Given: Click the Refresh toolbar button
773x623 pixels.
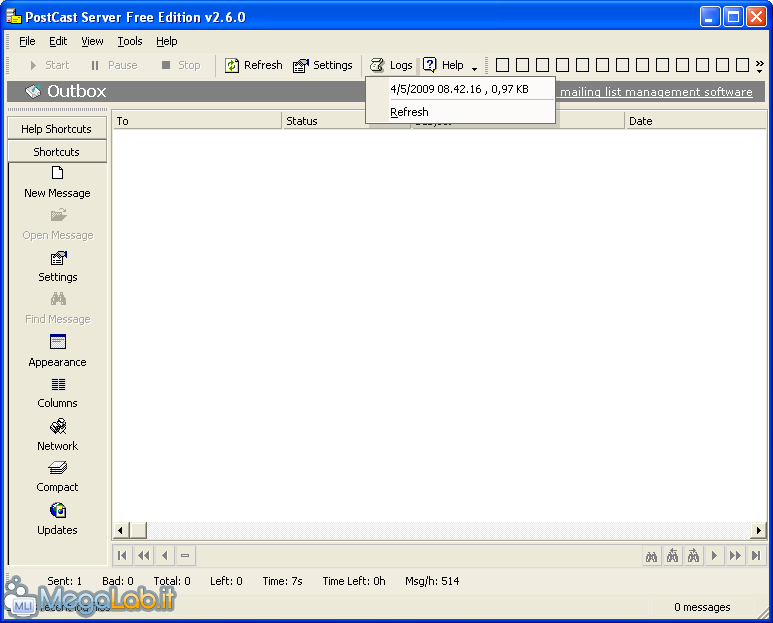Looking at the screenshot, I should click(x=253, y=65).
